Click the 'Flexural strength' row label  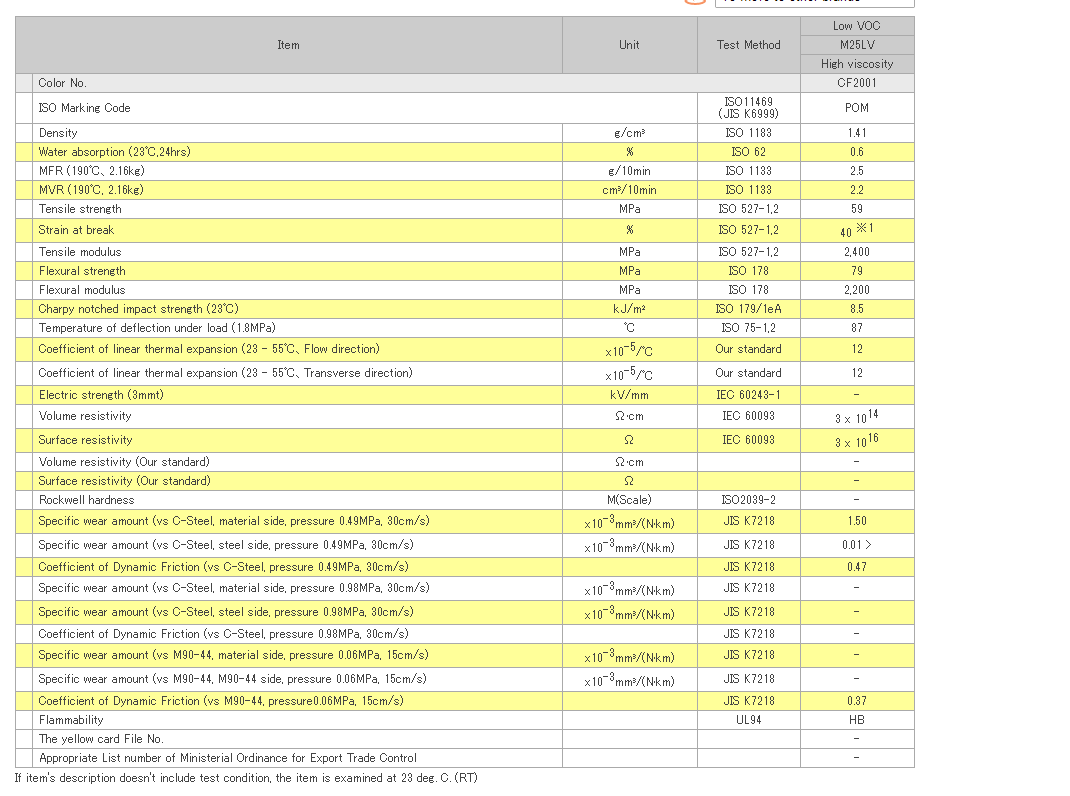(82, 272)
